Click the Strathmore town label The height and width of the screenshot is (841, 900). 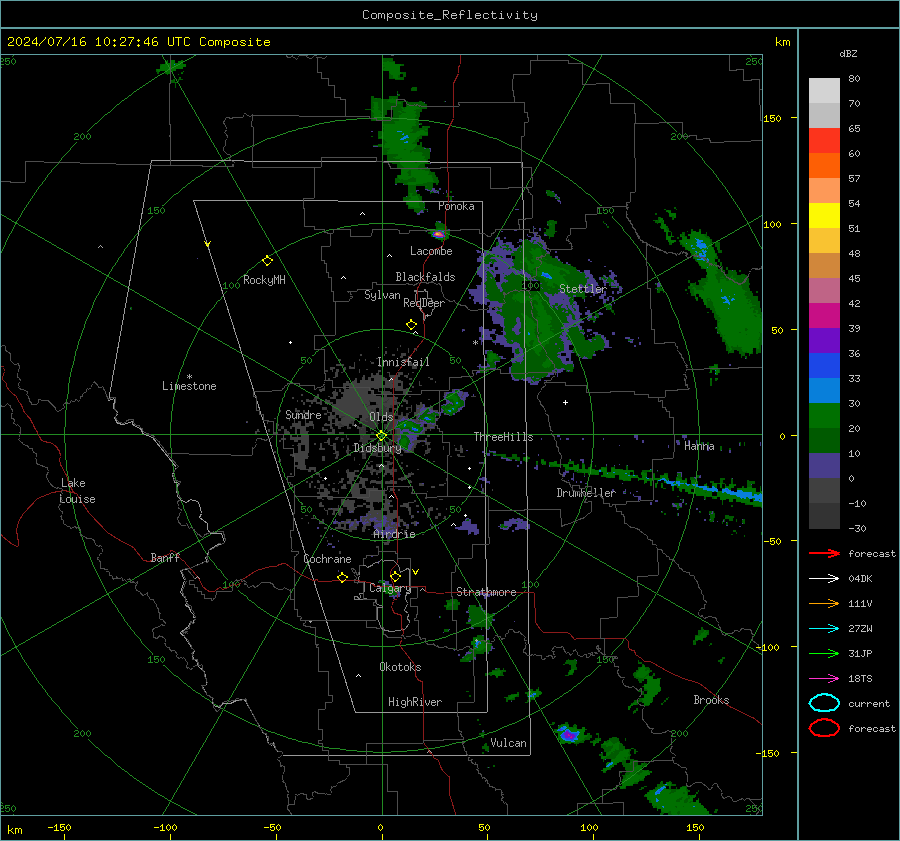(486, 592)
